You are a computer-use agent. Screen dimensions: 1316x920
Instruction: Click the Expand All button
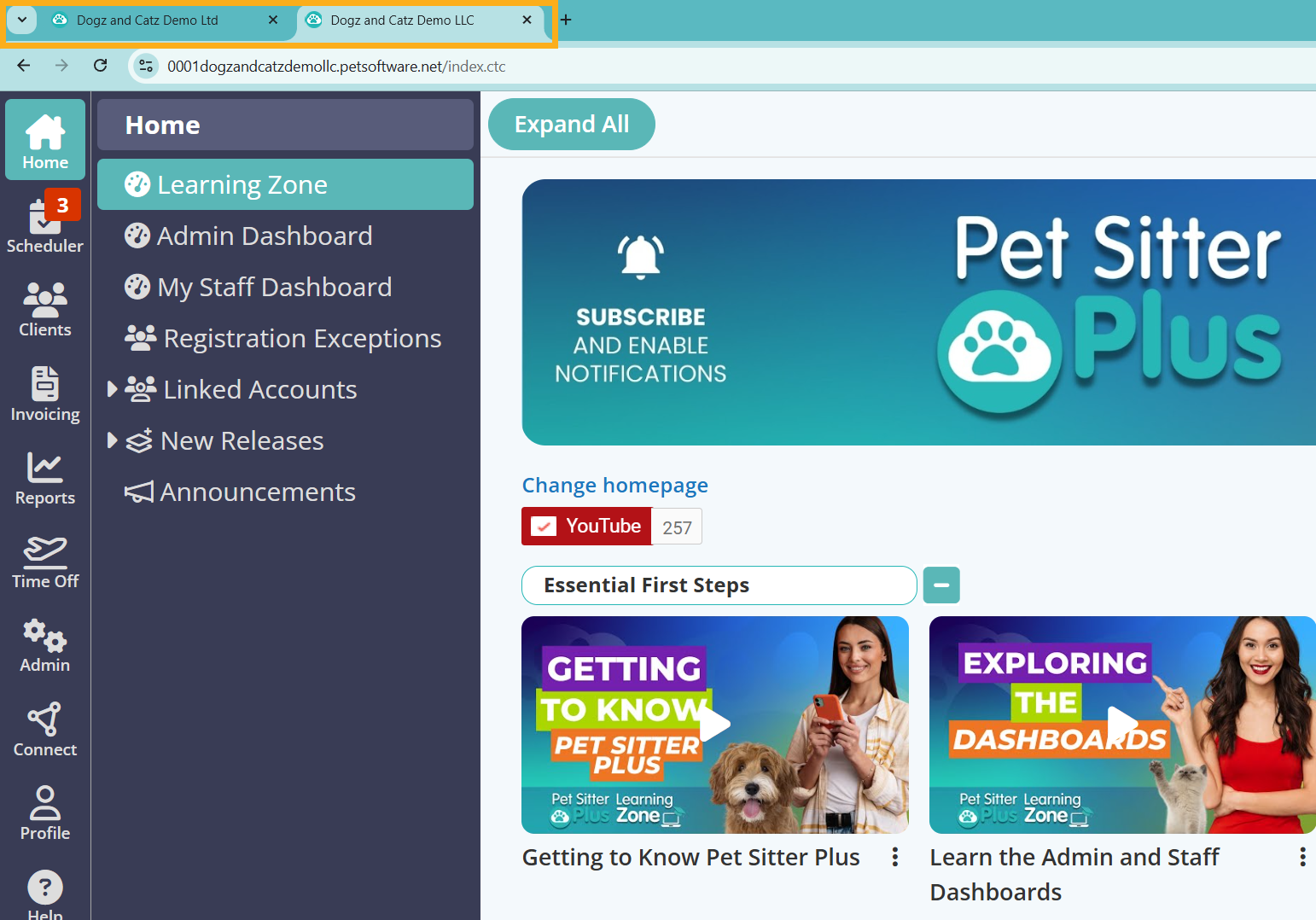pyautogui.click(x=571, y=124)
